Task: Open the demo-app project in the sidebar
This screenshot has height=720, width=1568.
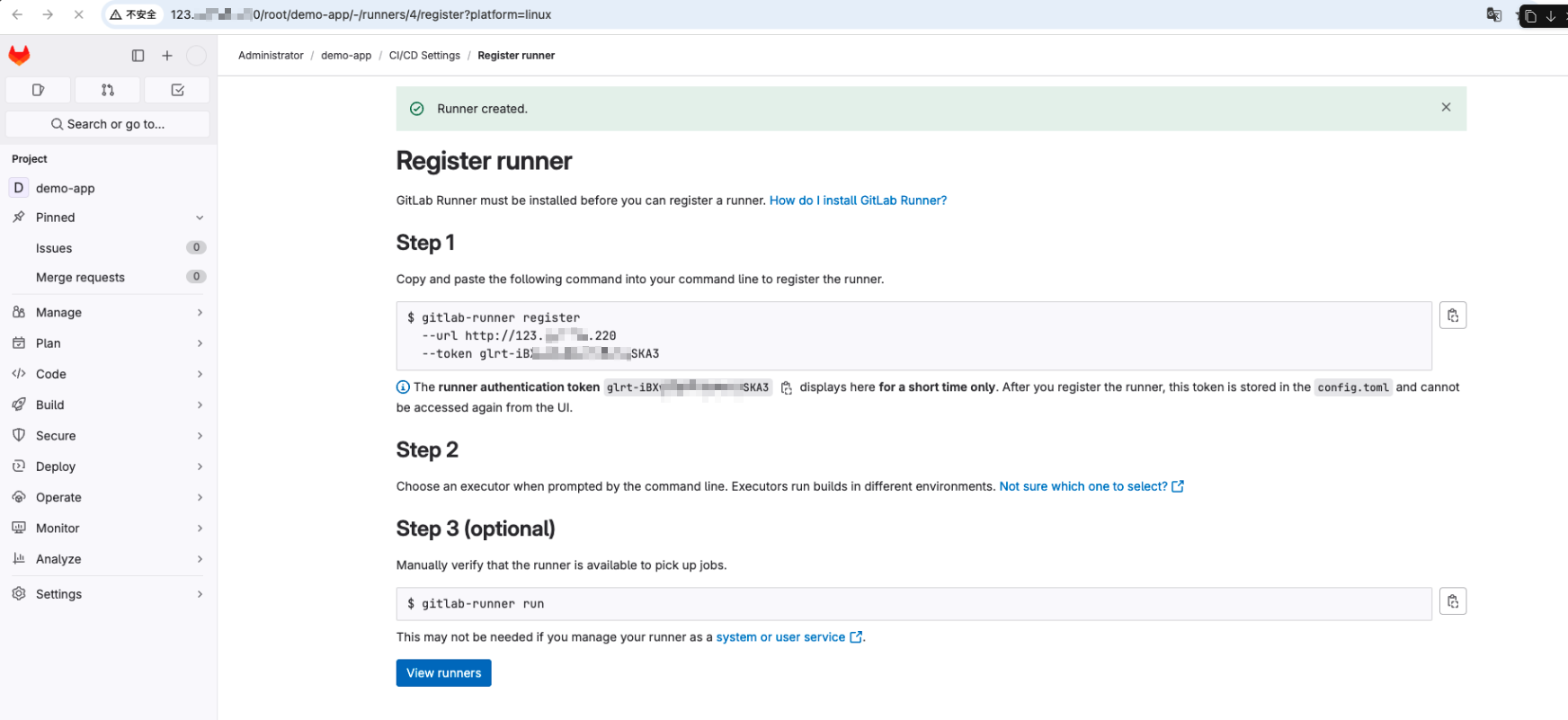Action: click(108, 188)
